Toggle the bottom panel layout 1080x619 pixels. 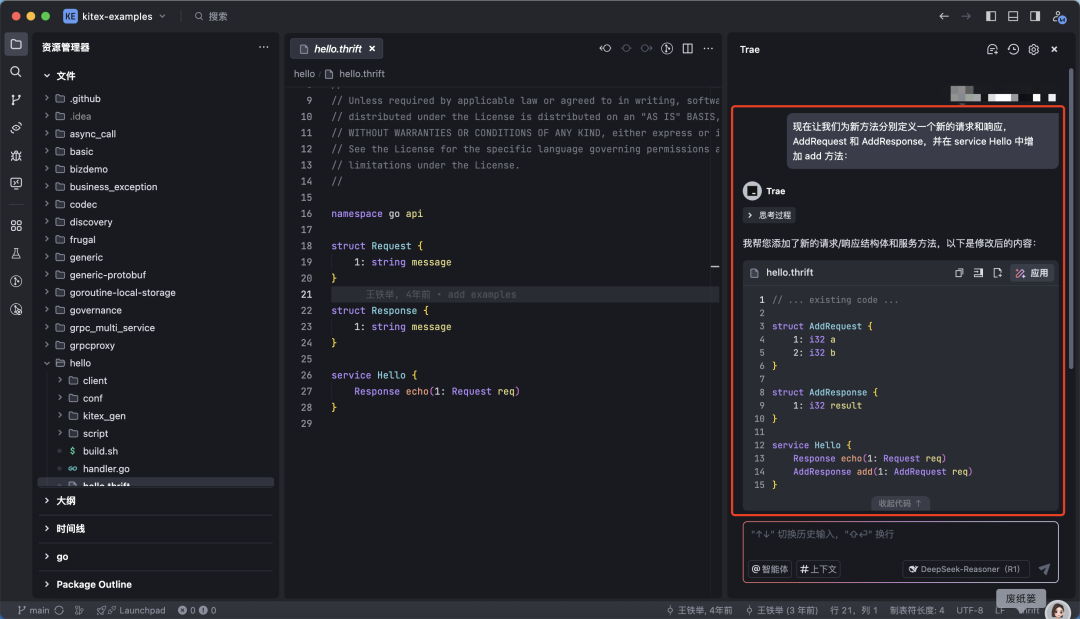[1013, 16]
